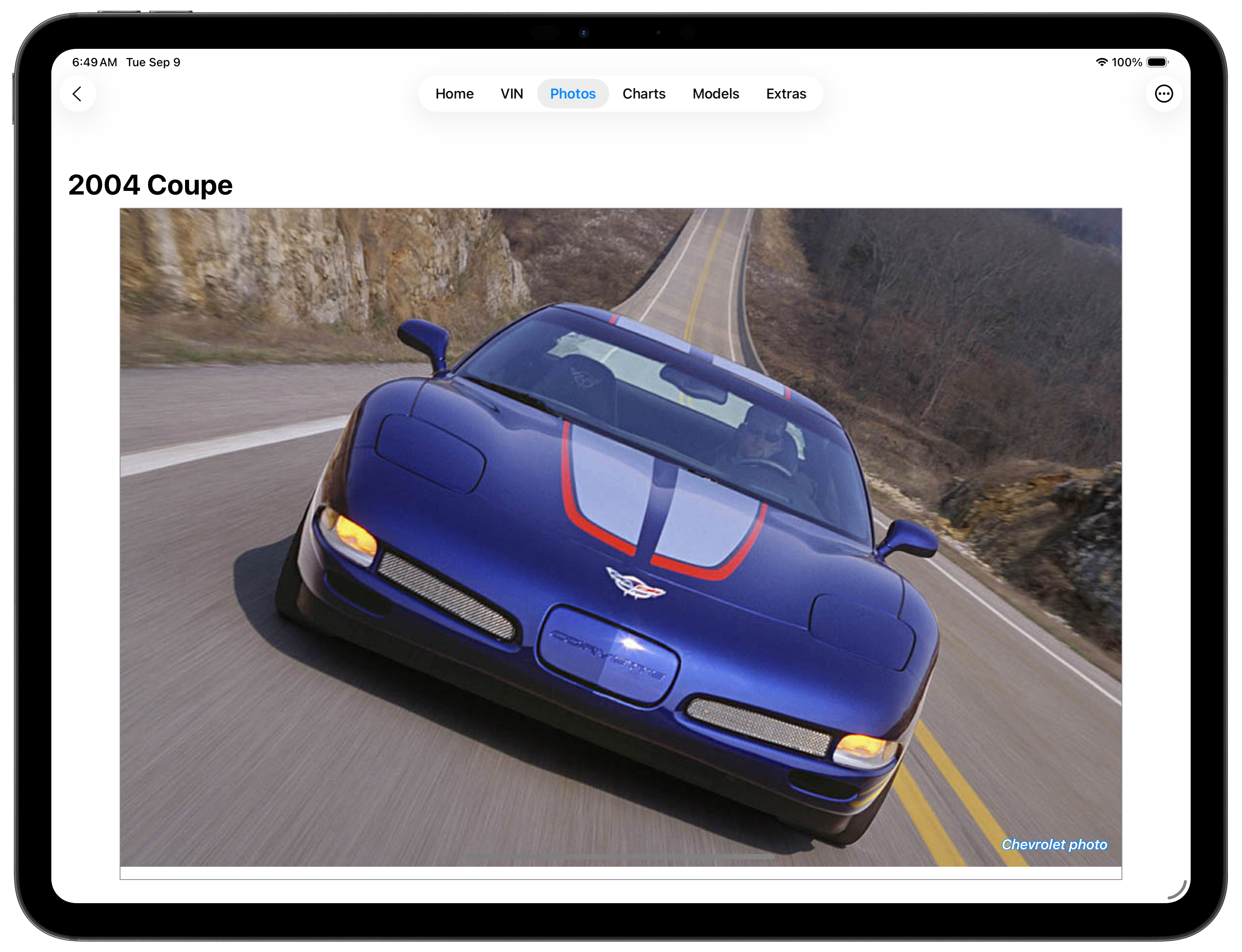Tap the back chevron button
The width and height of the screenshot is (1242, 952).
coord(78,94)
